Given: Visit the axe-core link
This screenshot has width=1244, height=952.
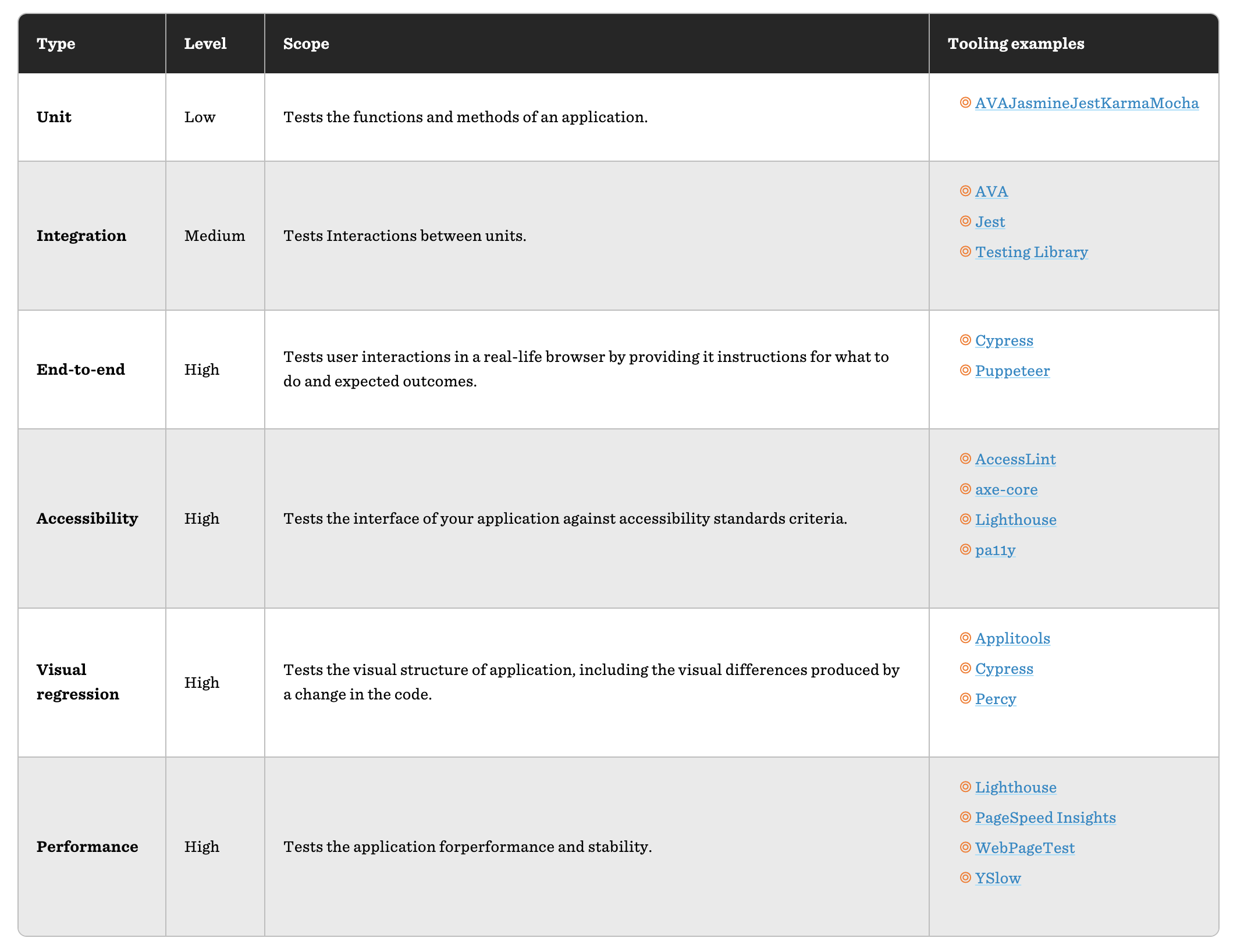Looking at the screenshot, I should tap(1006, 489).
